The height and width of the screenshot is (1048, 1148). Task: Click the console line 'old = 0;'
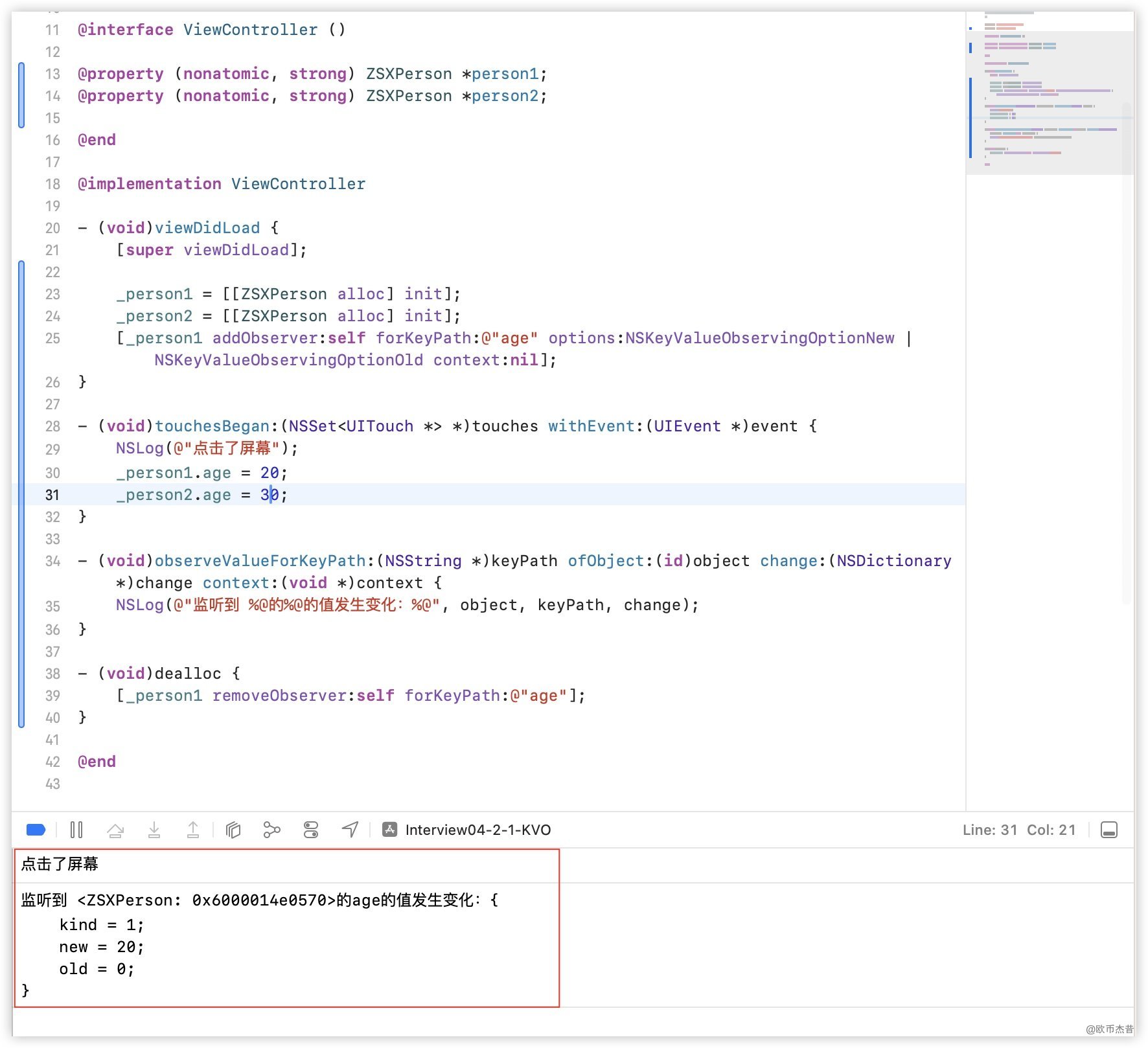coord(97,969)
